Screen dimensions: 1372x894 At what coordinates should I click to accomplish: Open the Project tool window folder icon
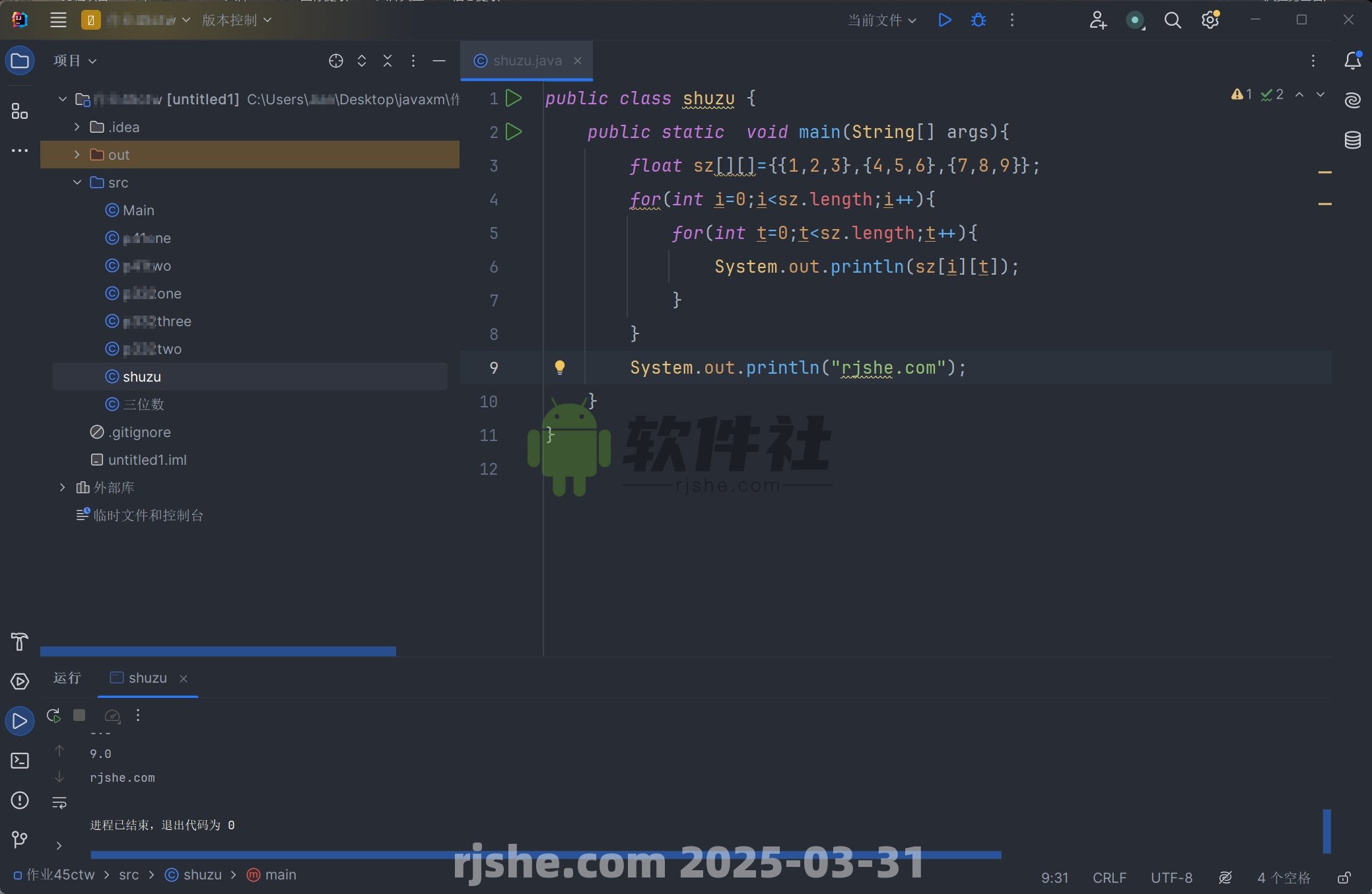[20, 61]
